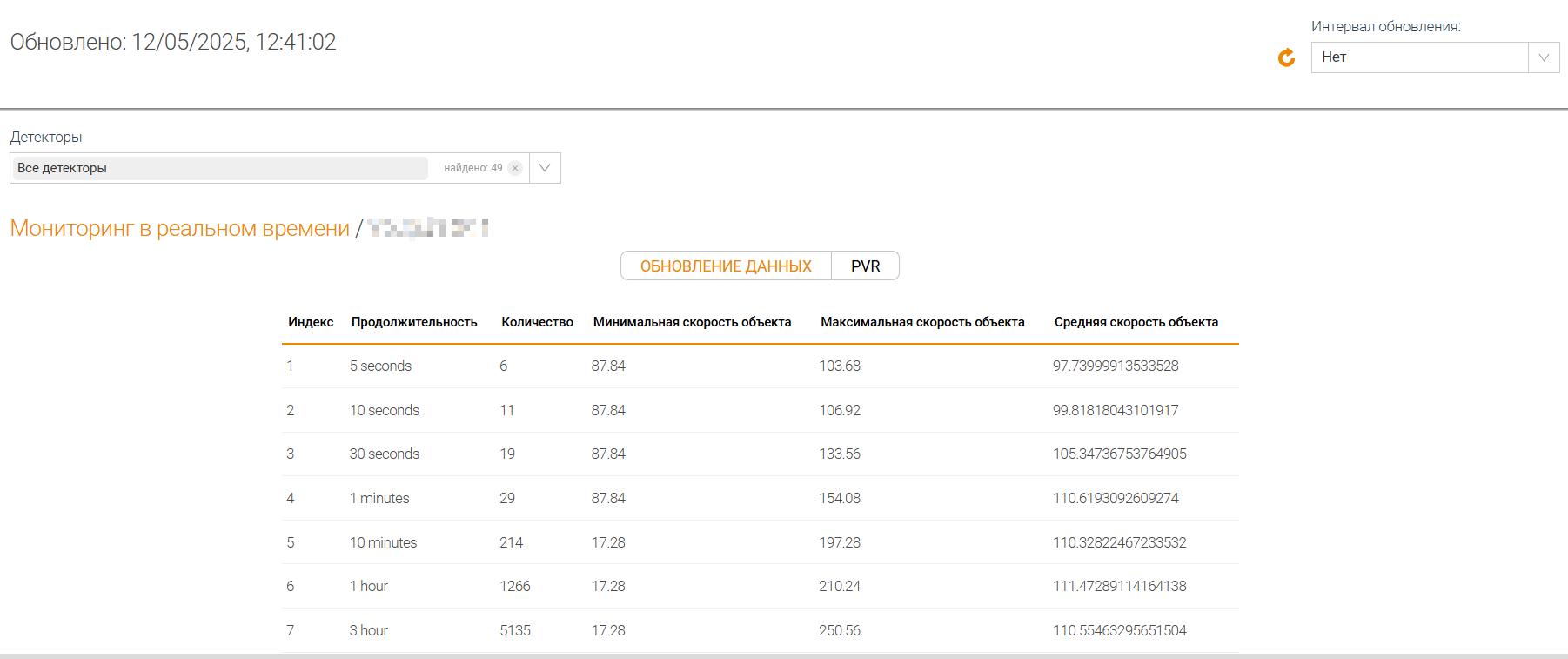The height and width of the screenshot is (659, 1568).
Task: Select the 5 seconds duration cell
Action: [x=380, y=366]
